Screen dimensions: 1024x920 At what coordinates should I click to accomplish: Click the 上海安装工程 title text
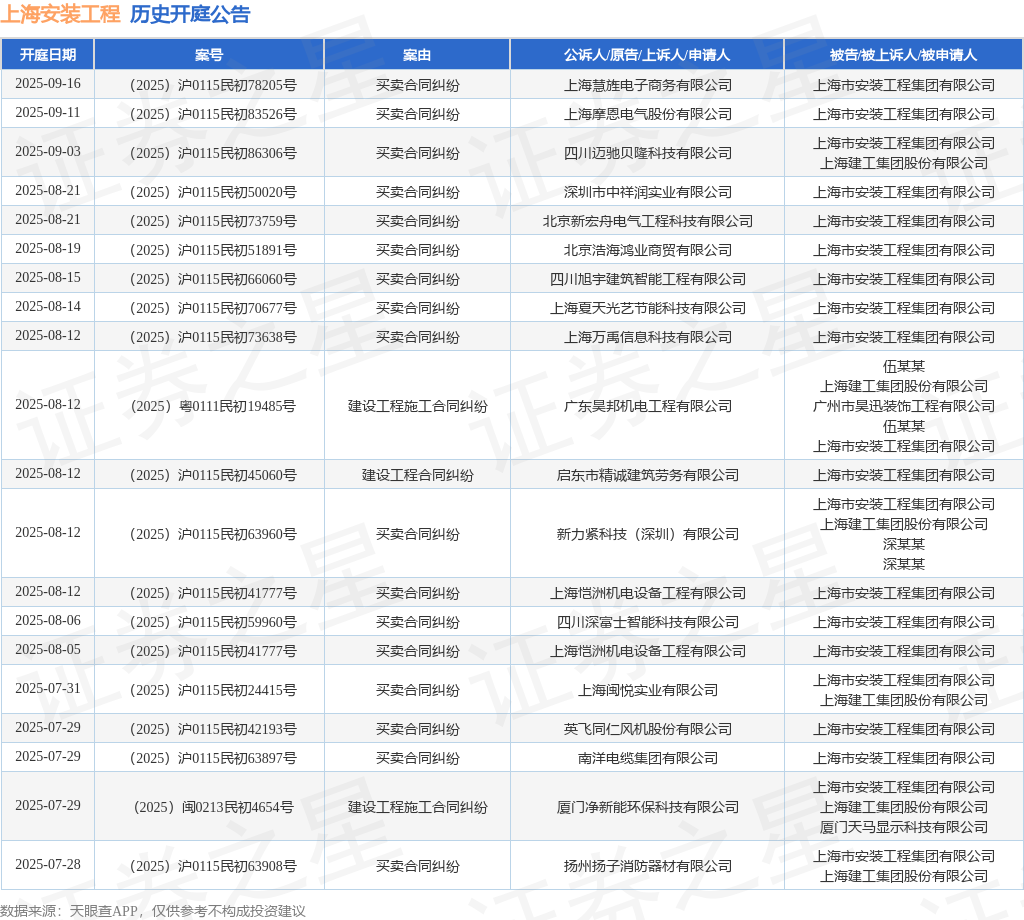point(61,14)
